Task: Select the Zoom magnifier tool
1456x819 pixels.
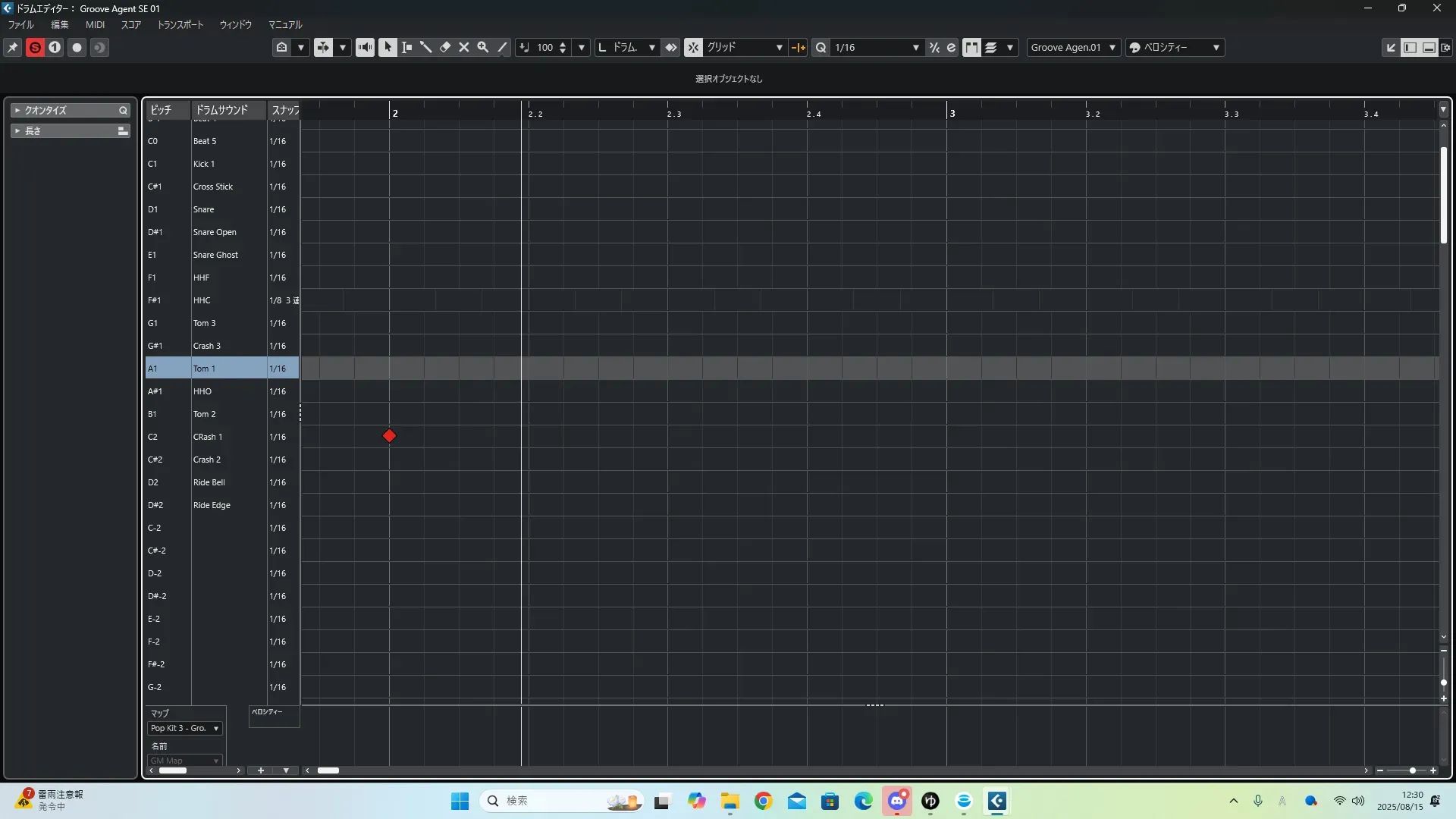Action: 483,47
